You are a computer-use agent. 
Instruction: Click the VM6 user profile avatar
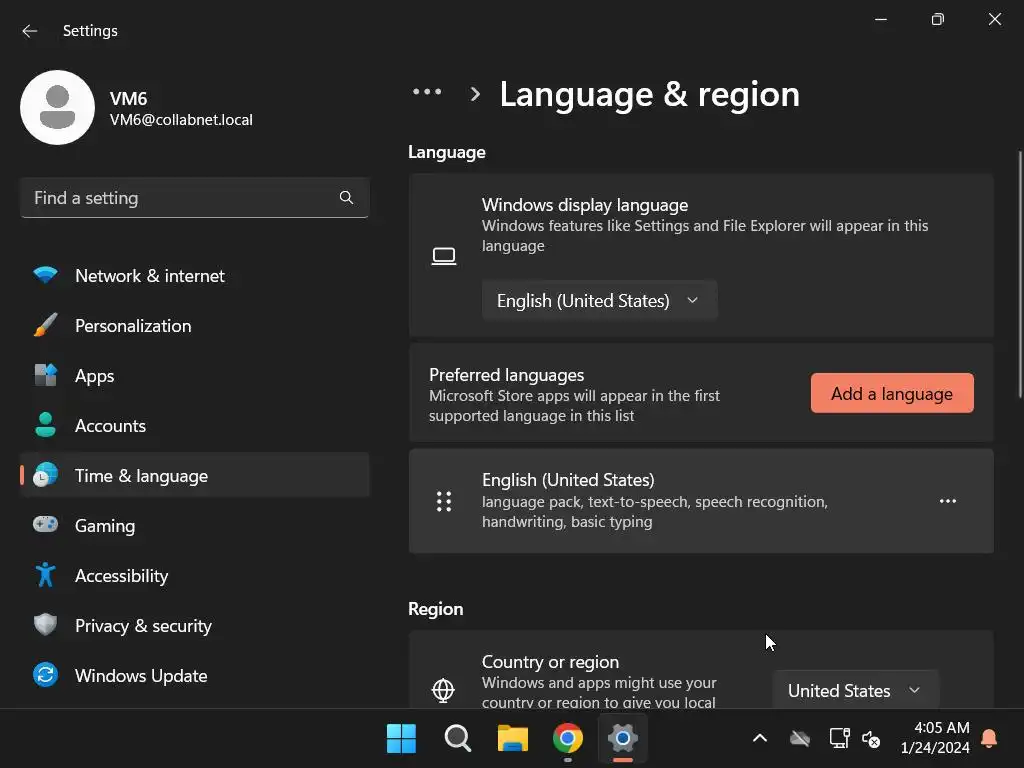pos(57,107)
